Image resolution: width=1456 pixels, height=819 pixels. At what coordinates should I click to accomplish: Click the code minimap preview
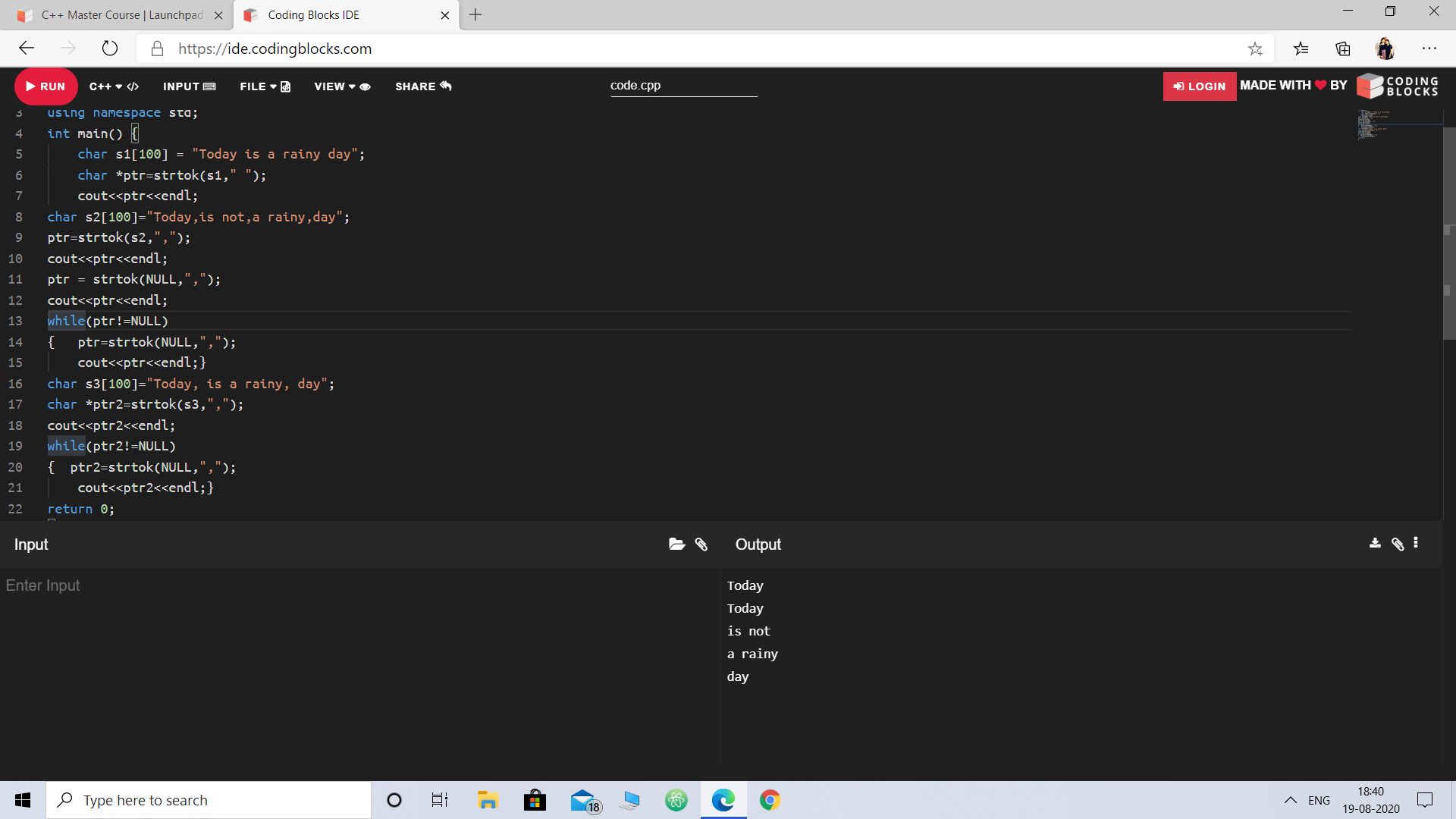pos(1373,124)
